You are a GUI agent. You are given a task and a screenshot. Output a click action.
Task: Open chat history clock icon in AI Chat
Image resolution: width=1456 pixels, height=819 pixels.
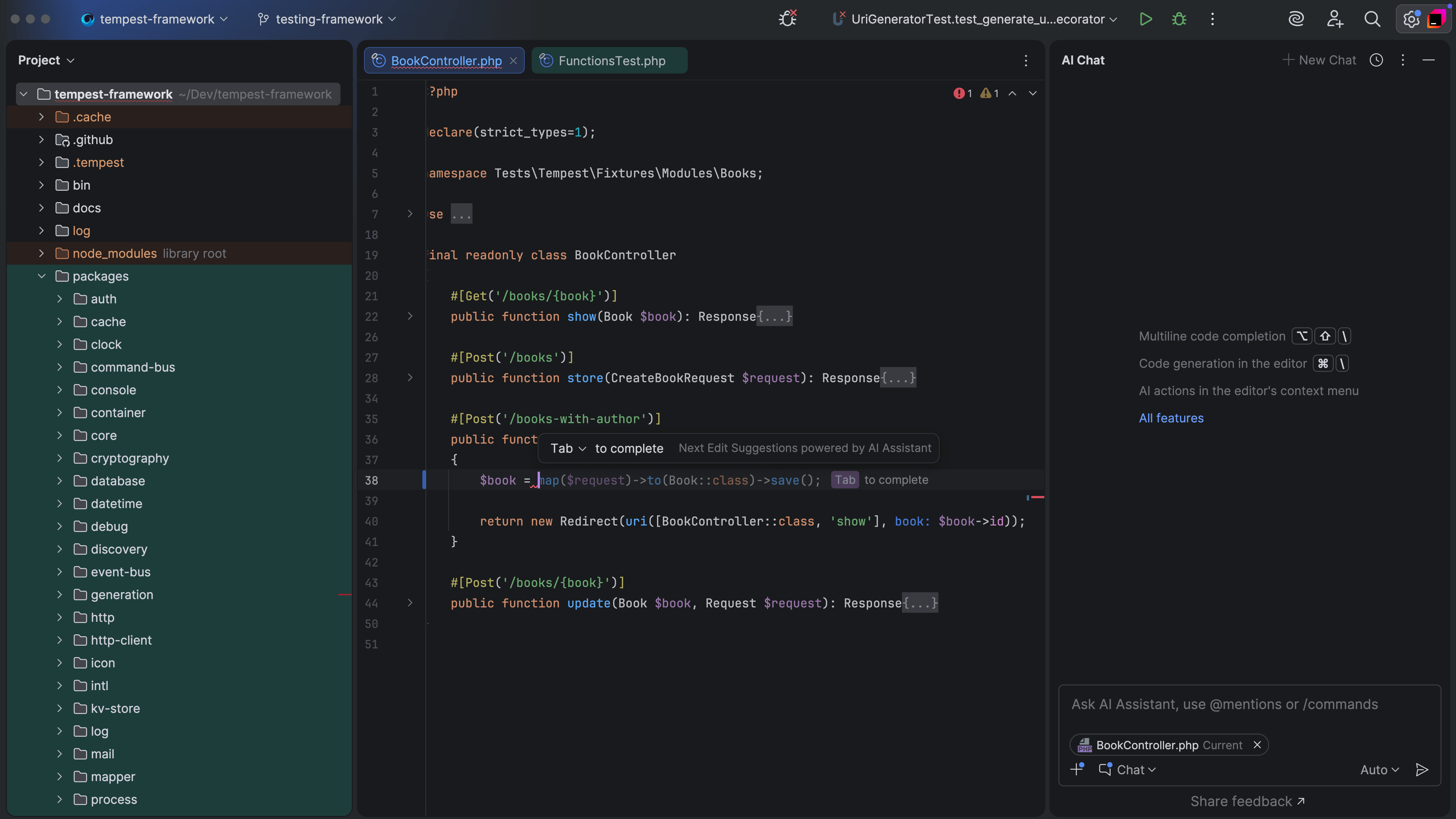click(x=1376, y=60)
